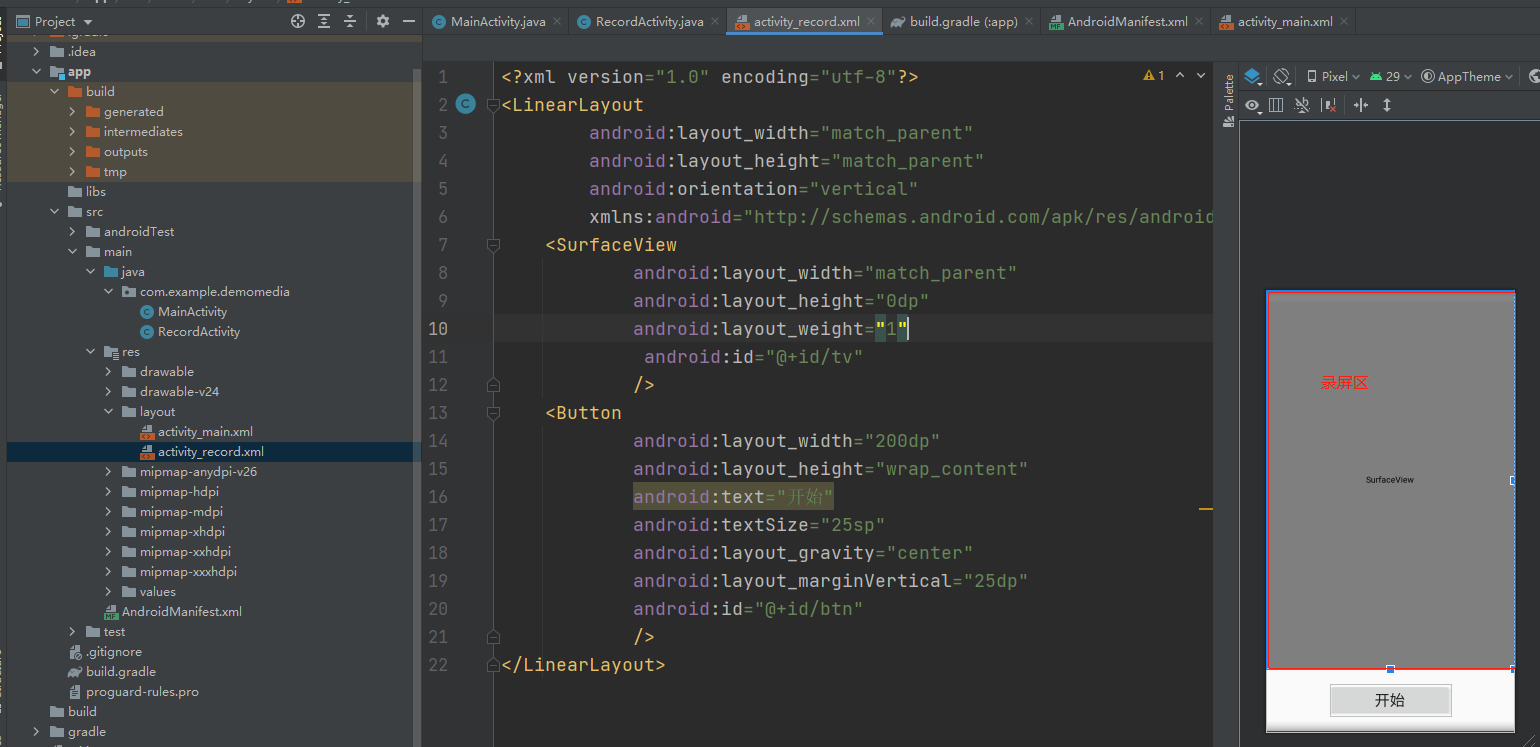Select the libs folder
The height and width of the screenshot is (747, 1540).
click(x=87, y=192)
